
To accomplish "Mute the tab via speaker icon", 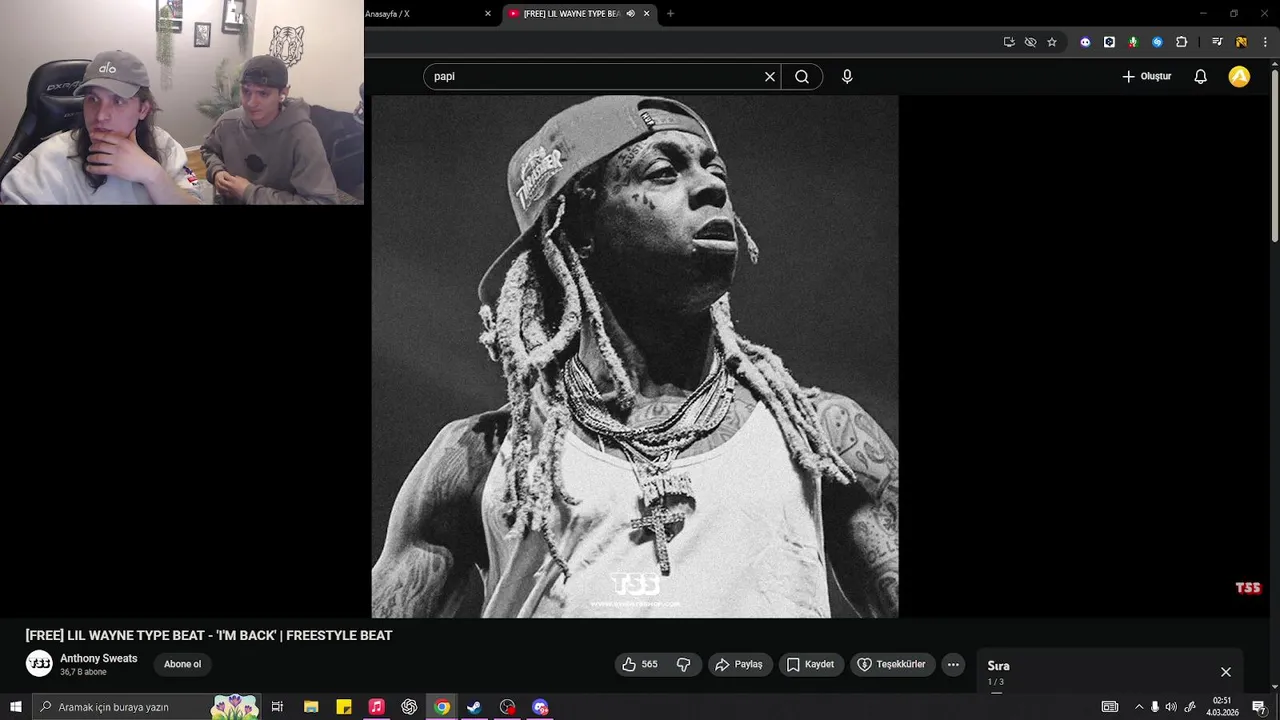I will pyautogui.click(x=630, y=14).
